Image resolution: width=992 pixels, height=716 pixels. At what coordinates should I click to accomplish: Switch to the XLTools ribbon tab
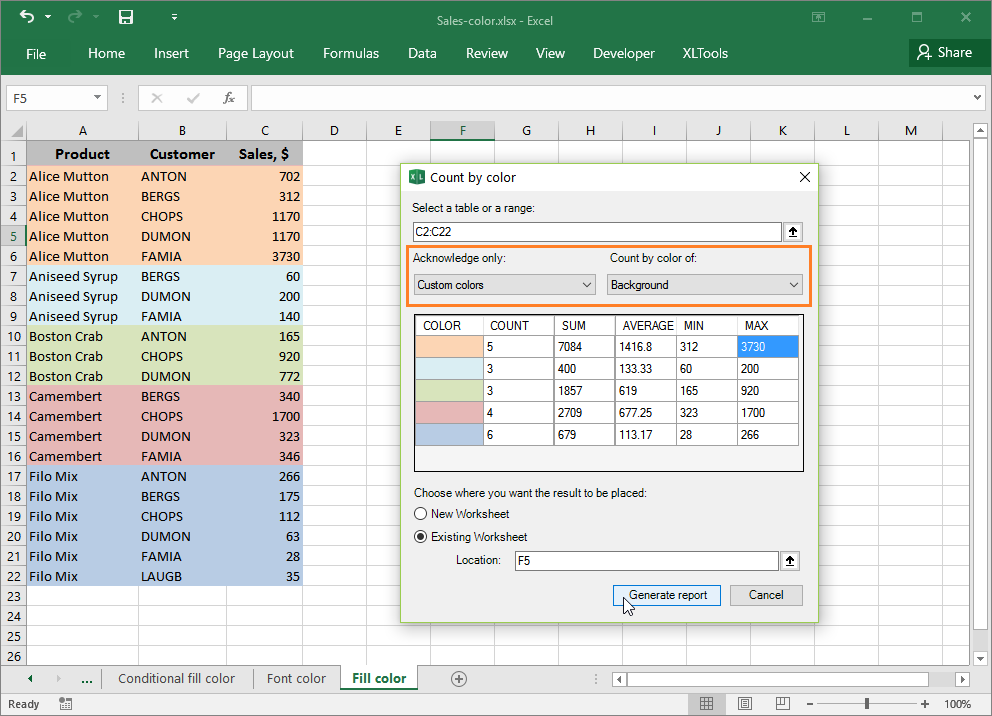pos(705,53)
